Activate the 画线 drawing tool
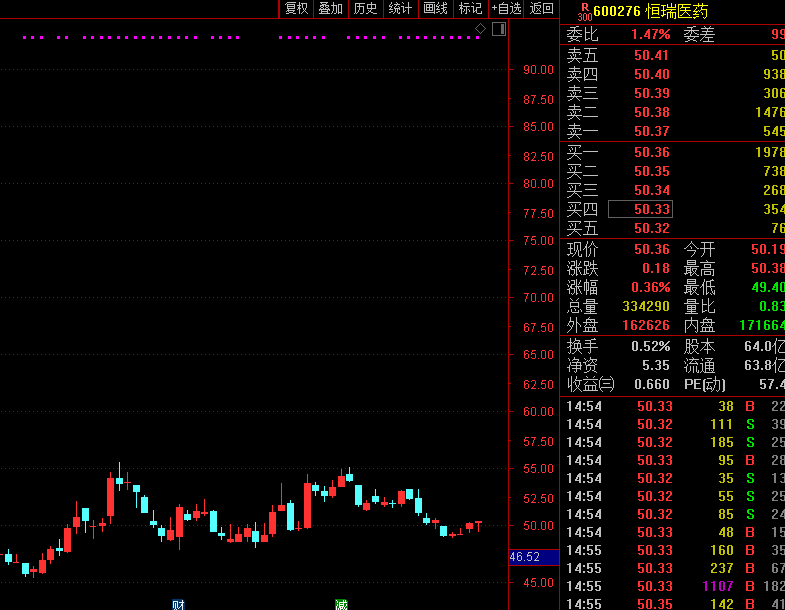785x610 pixels. (x=435, y=9)
